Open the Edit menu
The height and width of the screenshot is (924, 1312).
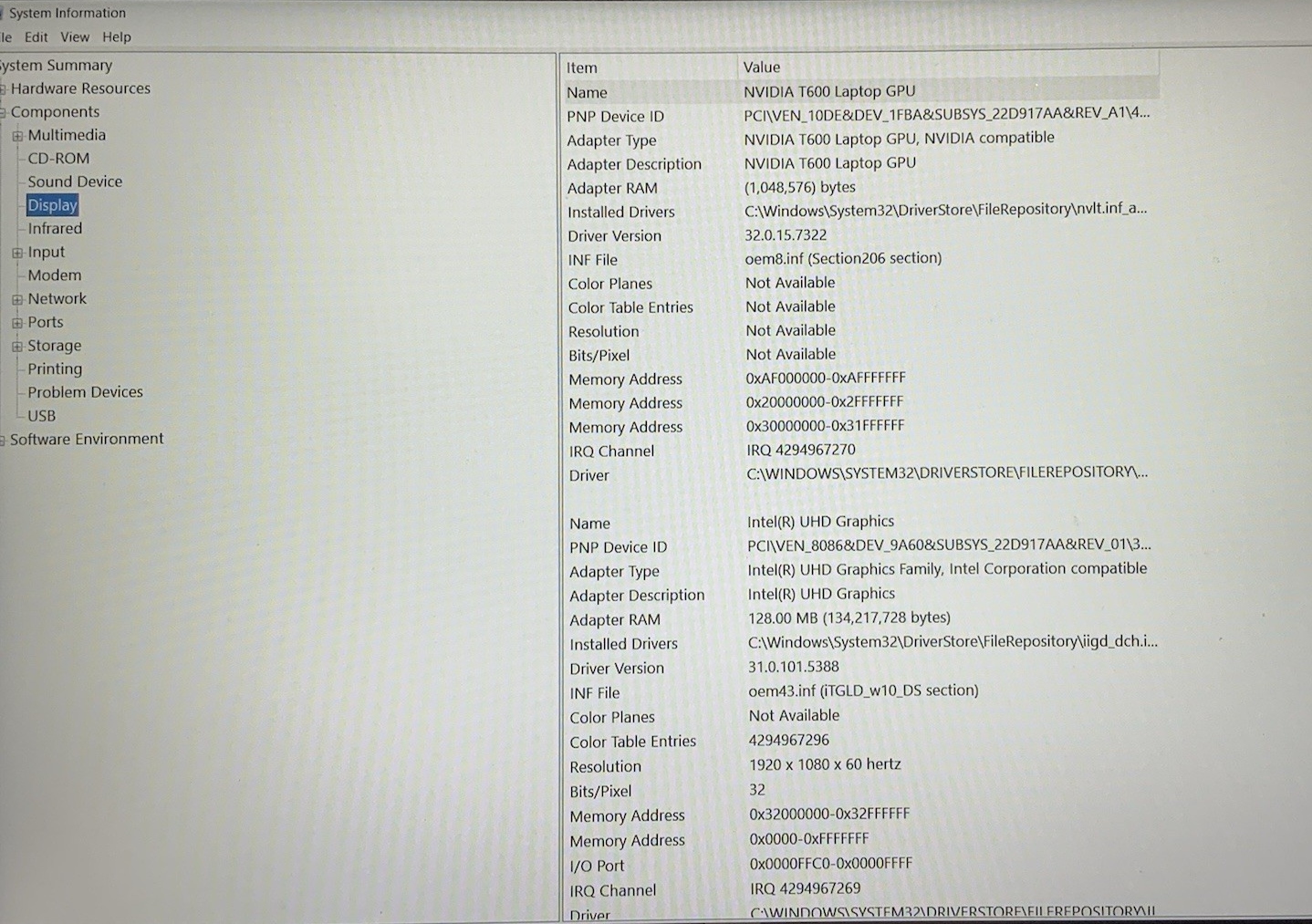[36, 37]
